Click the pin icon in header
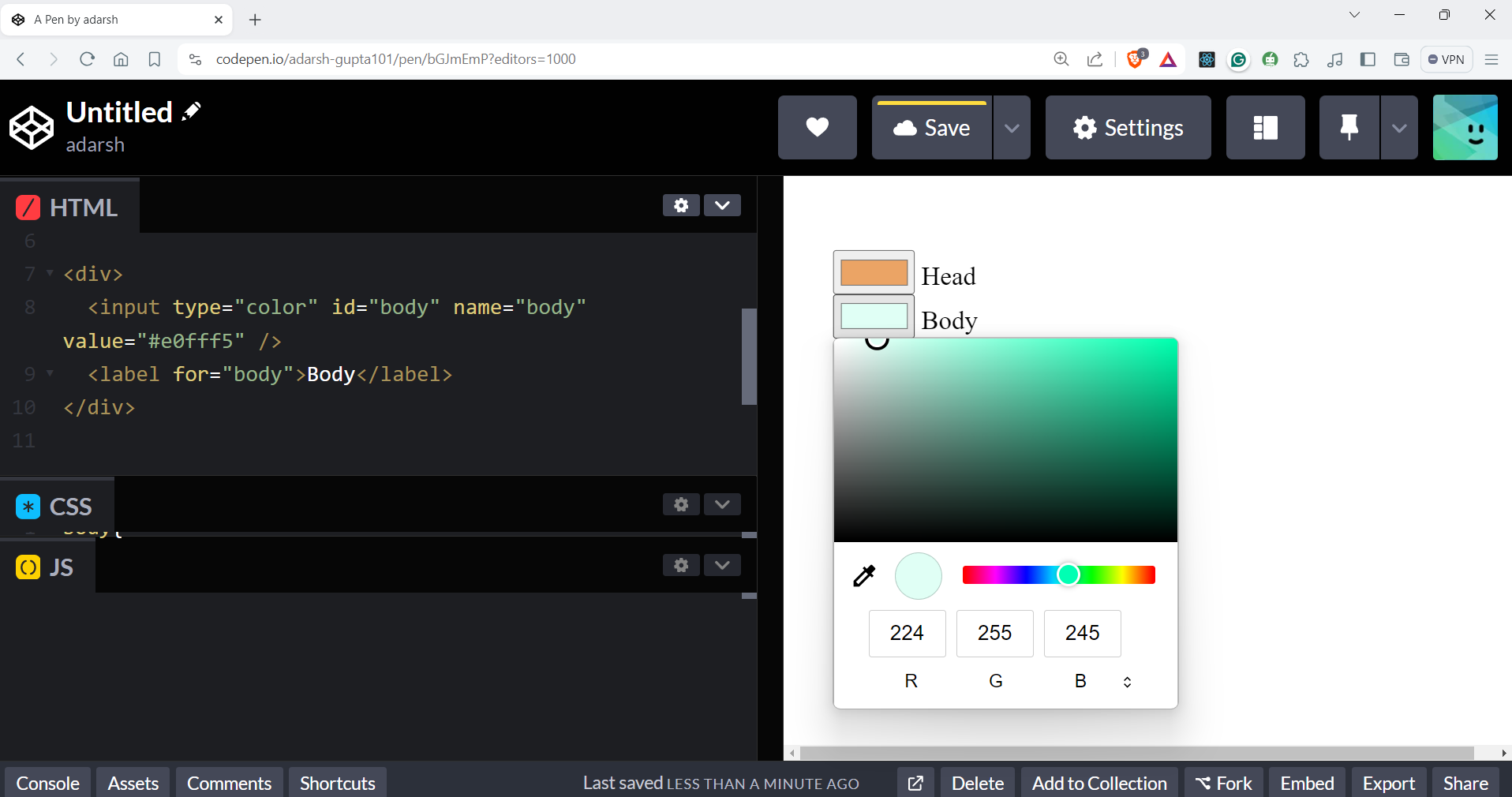Image resolution: width=1512 pixels, height=797 pixels. point(1349,128)
